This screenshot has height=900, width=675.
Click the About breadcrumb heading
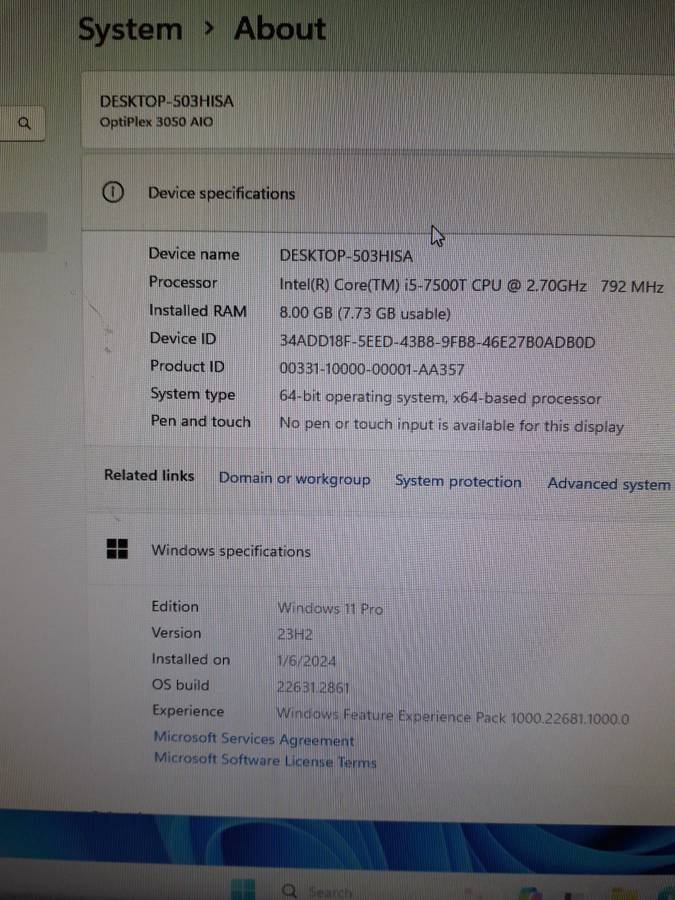pyautogui.click(x=280, y=28)
